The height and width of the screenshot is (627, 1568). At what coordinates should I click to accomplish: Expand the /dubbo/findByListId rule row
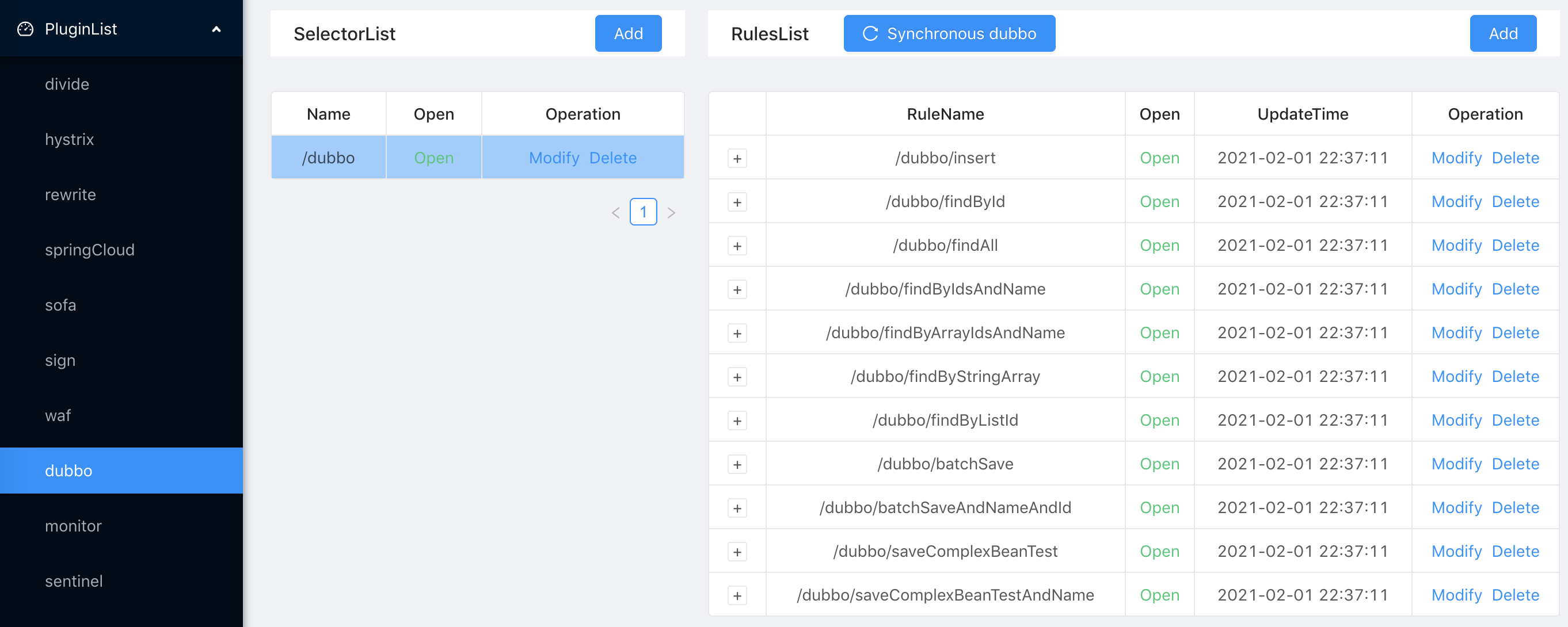click(x=737, y=421)
